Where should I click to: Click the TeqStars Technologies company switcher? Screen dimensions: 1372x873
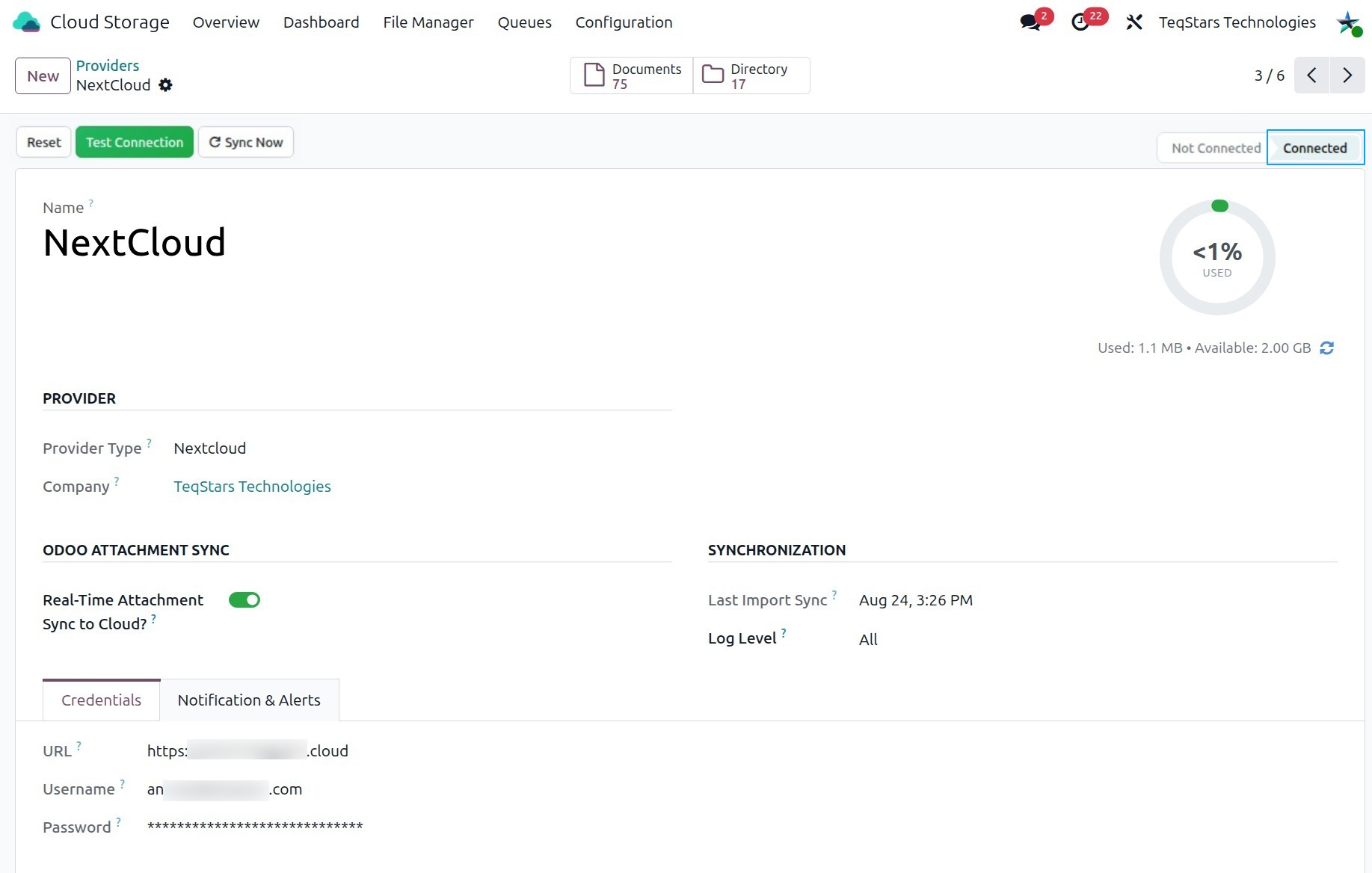[1237, 22]
